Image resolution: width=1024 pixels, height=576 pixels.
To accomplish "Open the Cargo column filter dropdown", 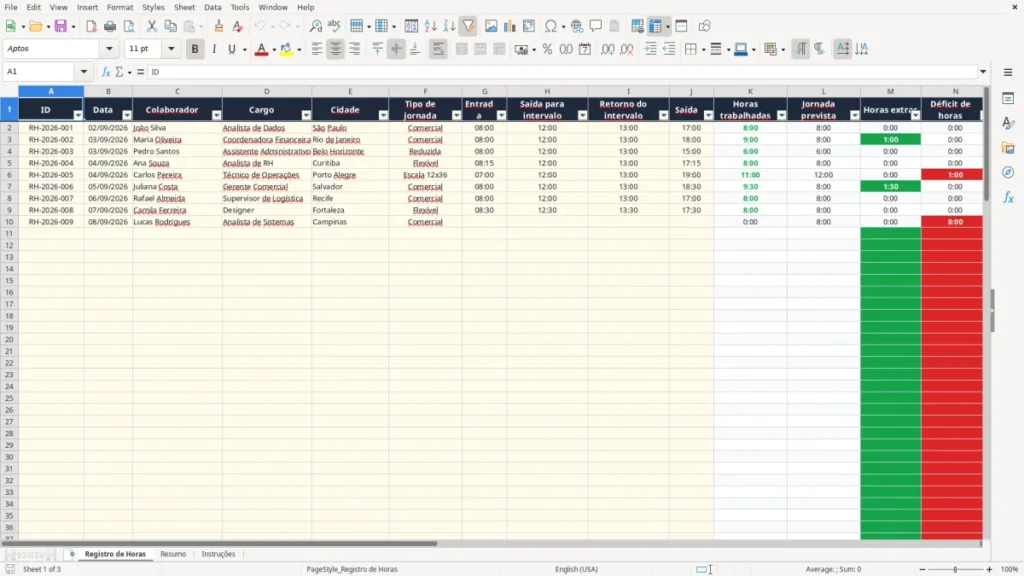I will [x=306, y=116].
